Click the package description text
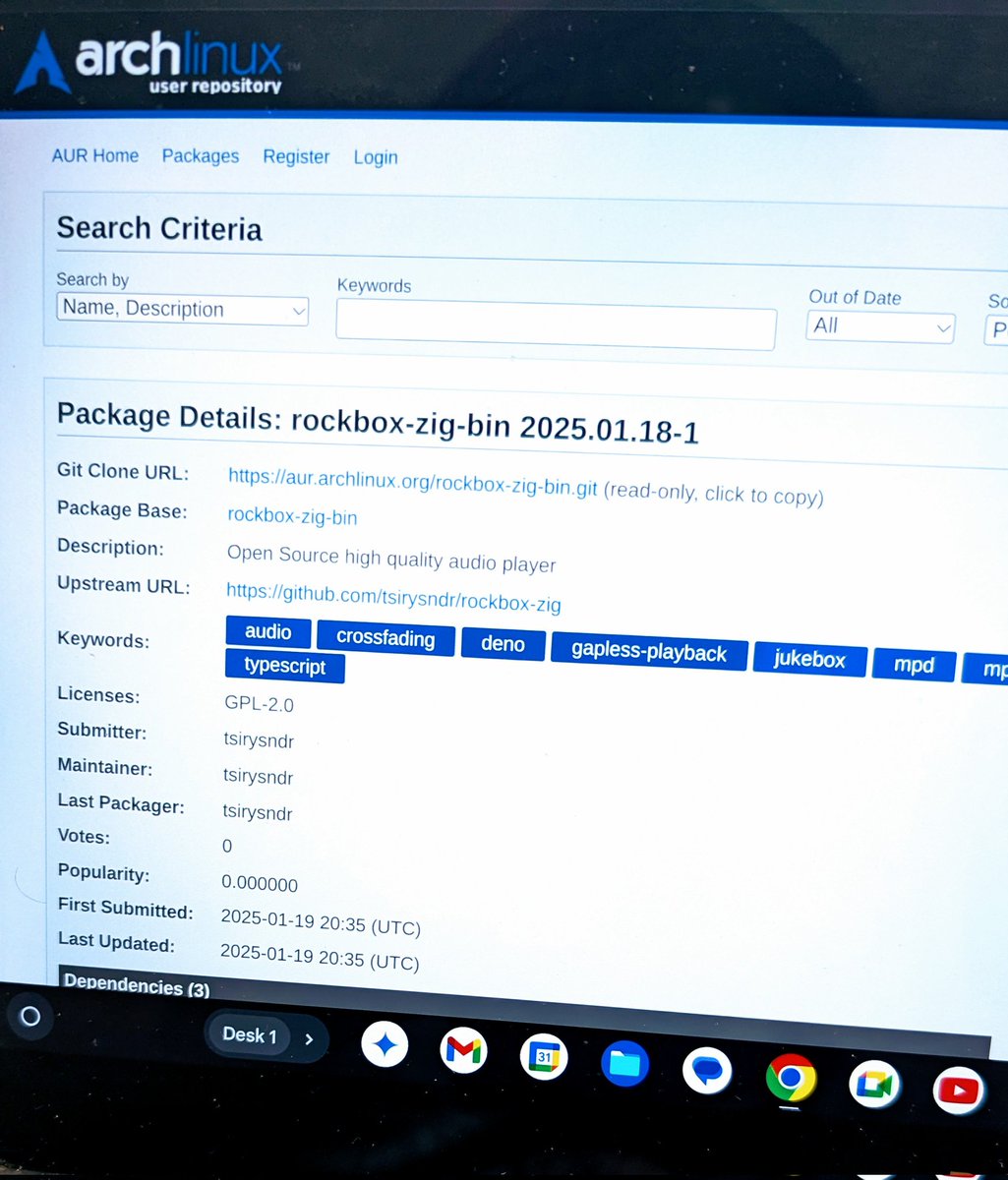Image resolution: width=1008 pixels, height=1180 pixels. pos(391,558)
